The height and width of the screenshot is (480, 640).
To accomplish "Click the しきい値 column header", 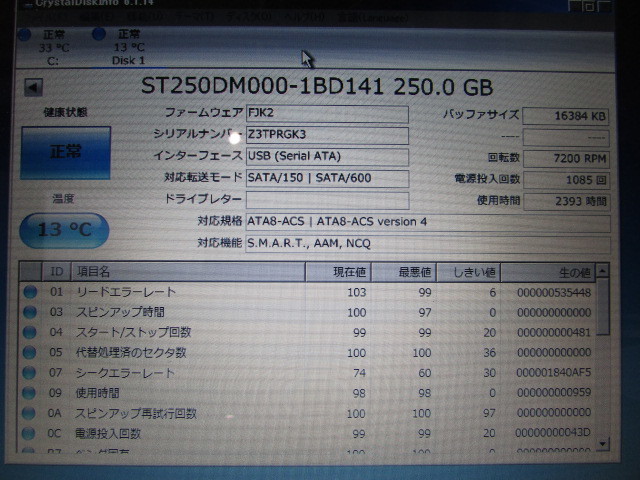I will [x=469, y=272].
